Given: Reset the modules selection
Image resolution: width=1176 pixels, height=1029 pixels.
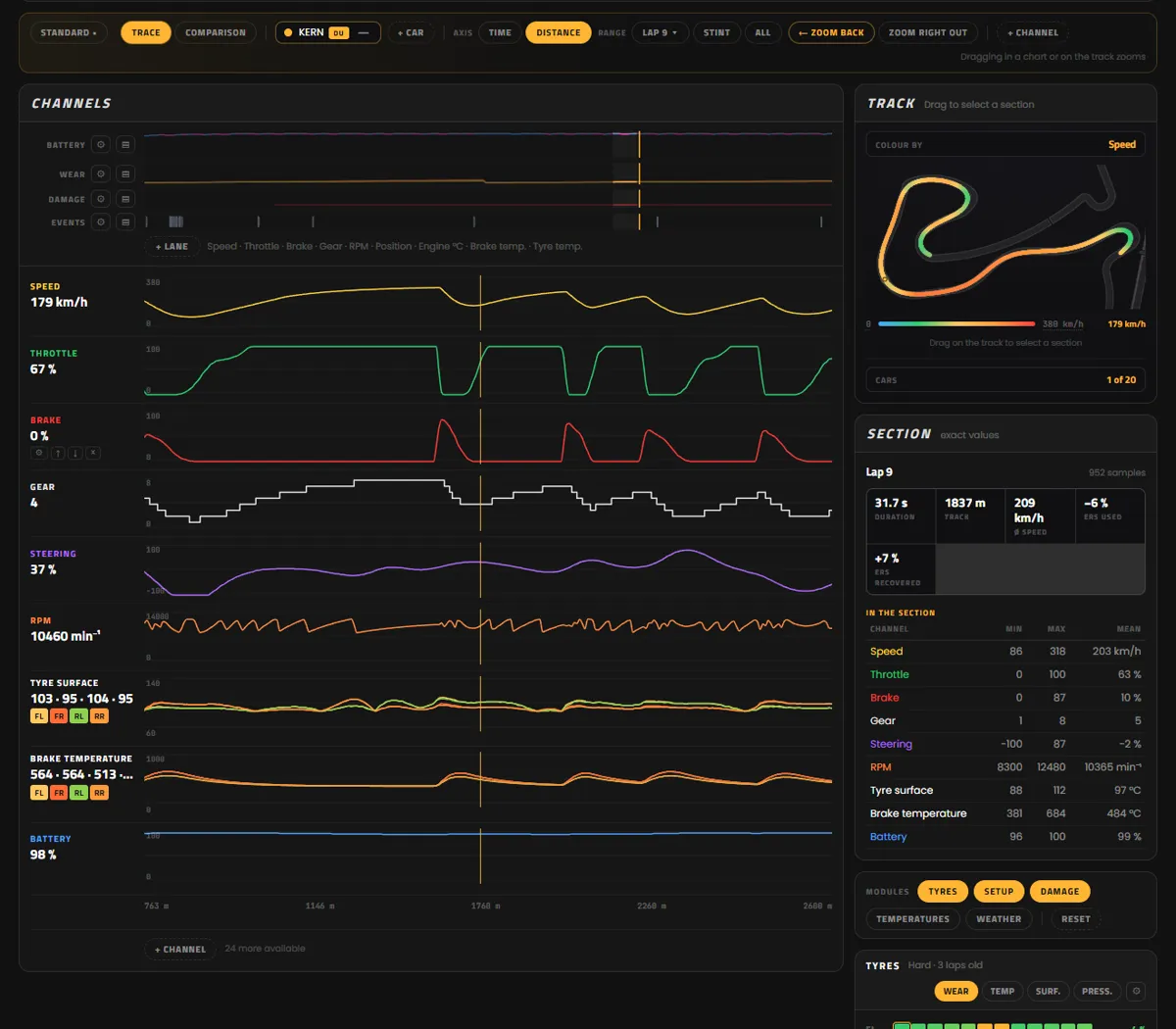Looking at the screenshot, I should tap(1075, 919).
